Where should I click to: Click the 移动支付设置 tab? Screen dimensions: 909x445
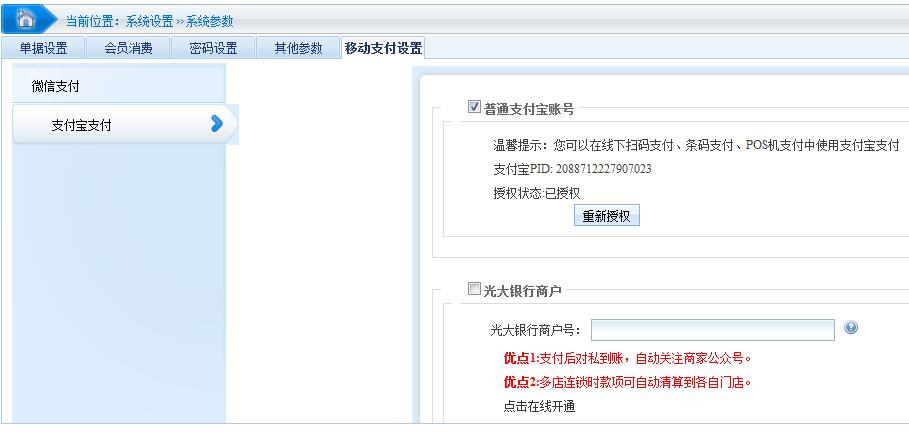[382, 48]
